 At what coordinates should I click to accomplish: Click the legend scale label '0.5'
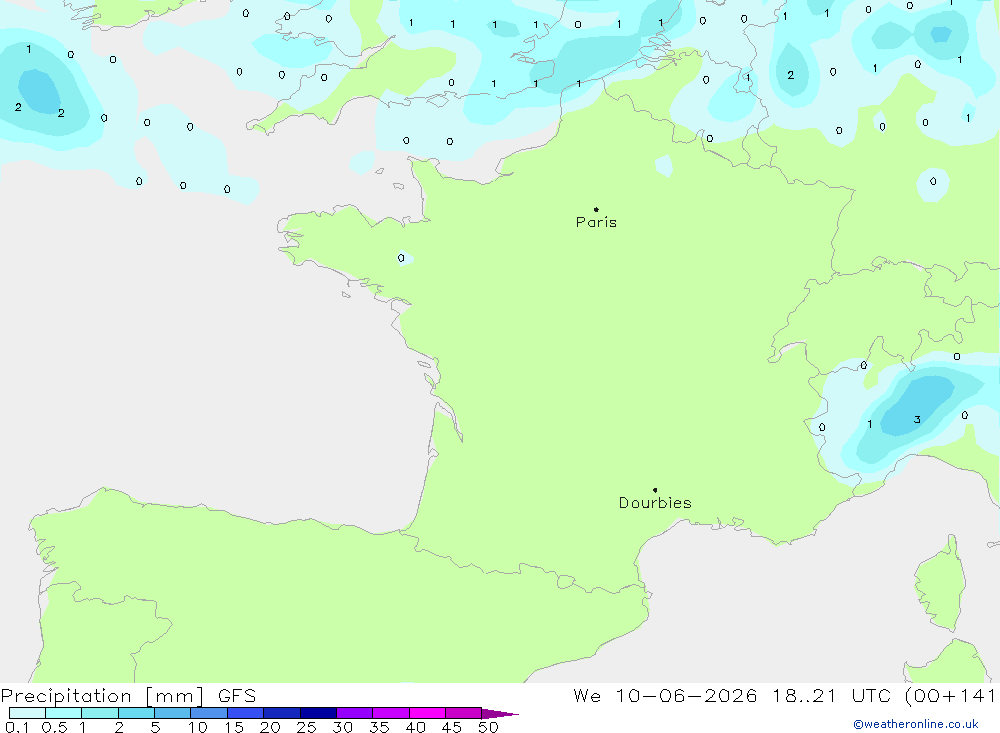click(x=54, y=727)
